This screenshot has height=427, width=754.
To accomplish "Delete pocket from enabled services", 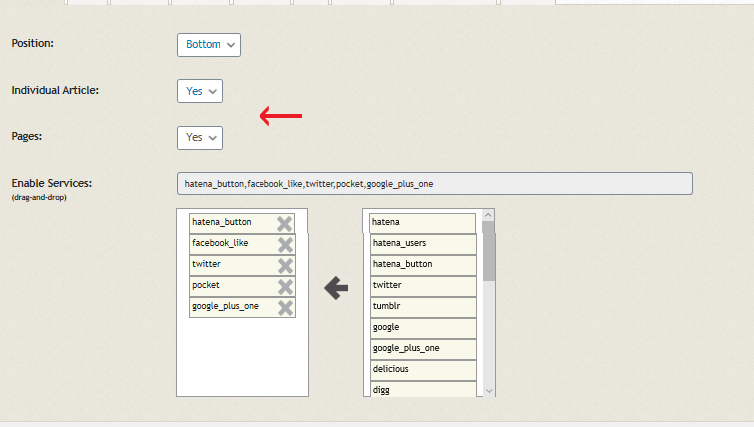I will coord(285,287).
